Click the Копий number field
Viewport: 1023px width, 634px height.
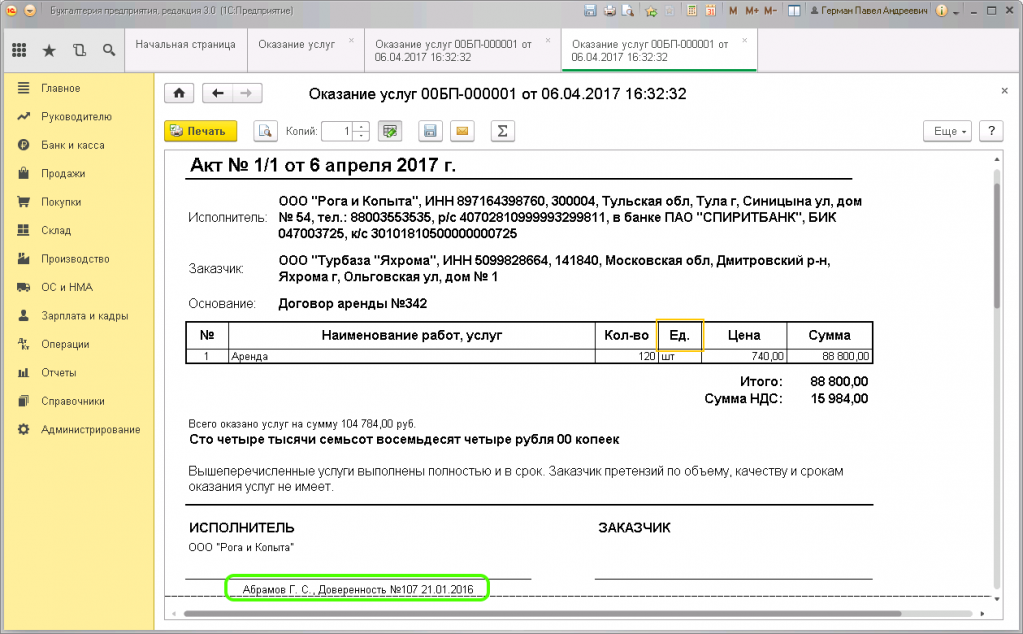[337, 131]
